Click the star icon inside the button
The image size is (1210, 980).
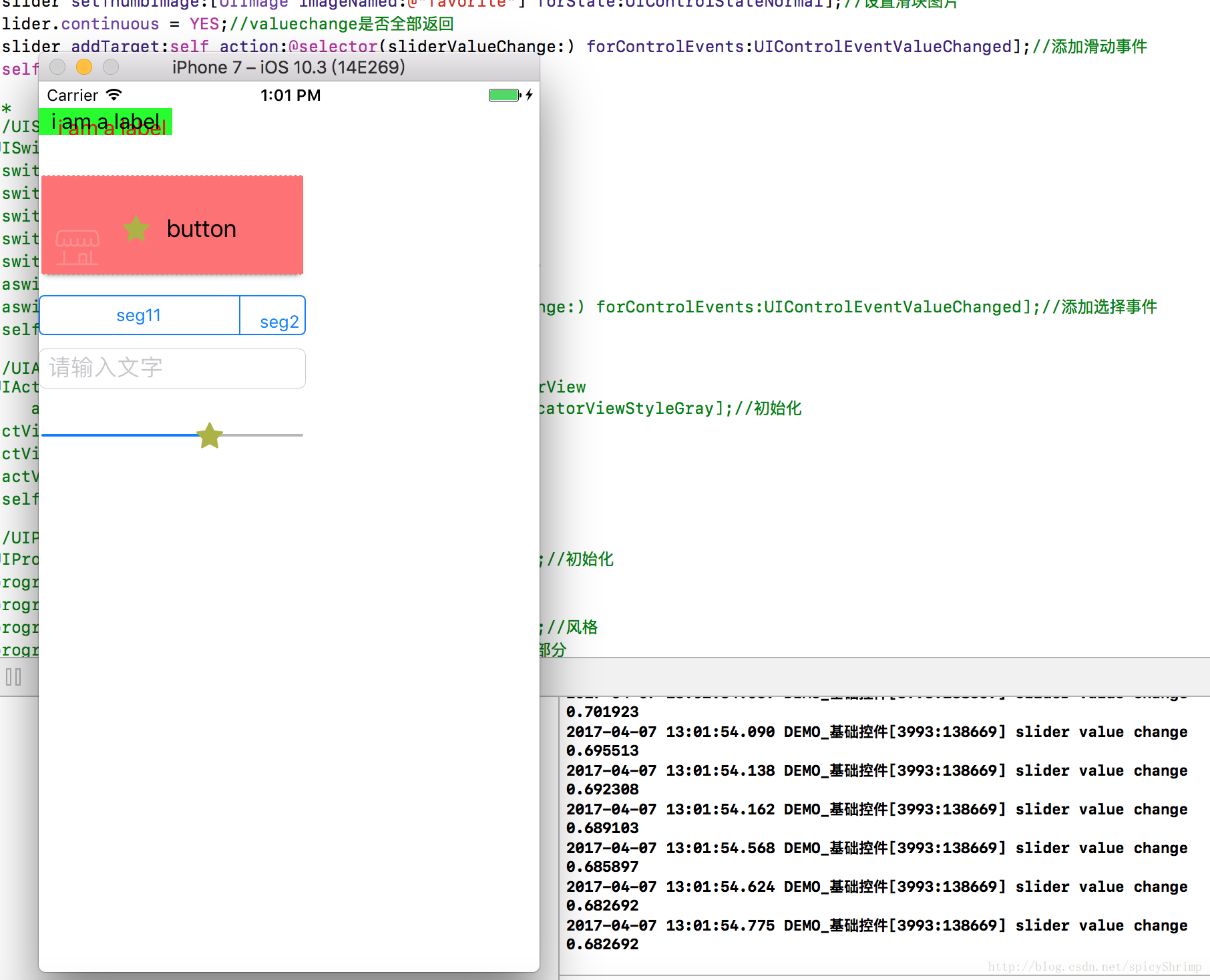point(136,229)
